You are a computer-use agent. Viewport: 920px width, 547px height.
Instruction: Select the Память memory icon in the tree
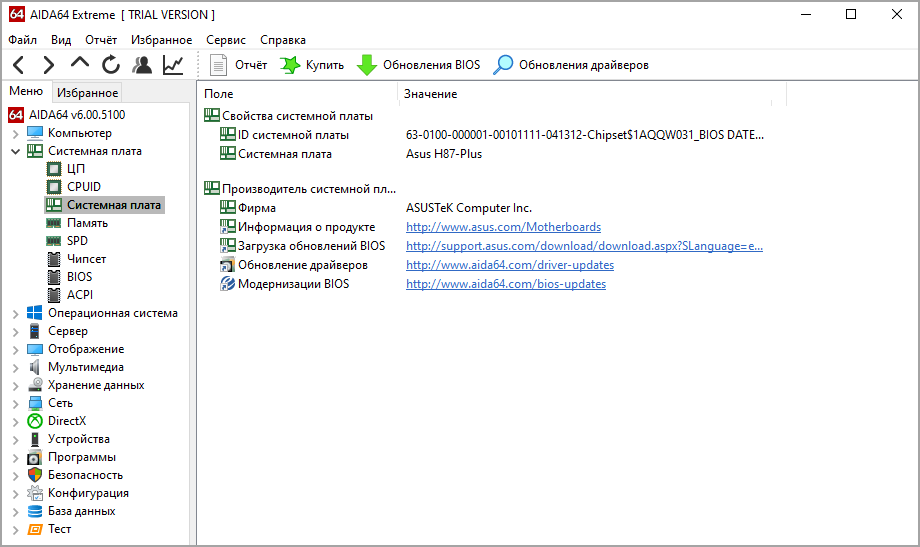click(54, 223)
